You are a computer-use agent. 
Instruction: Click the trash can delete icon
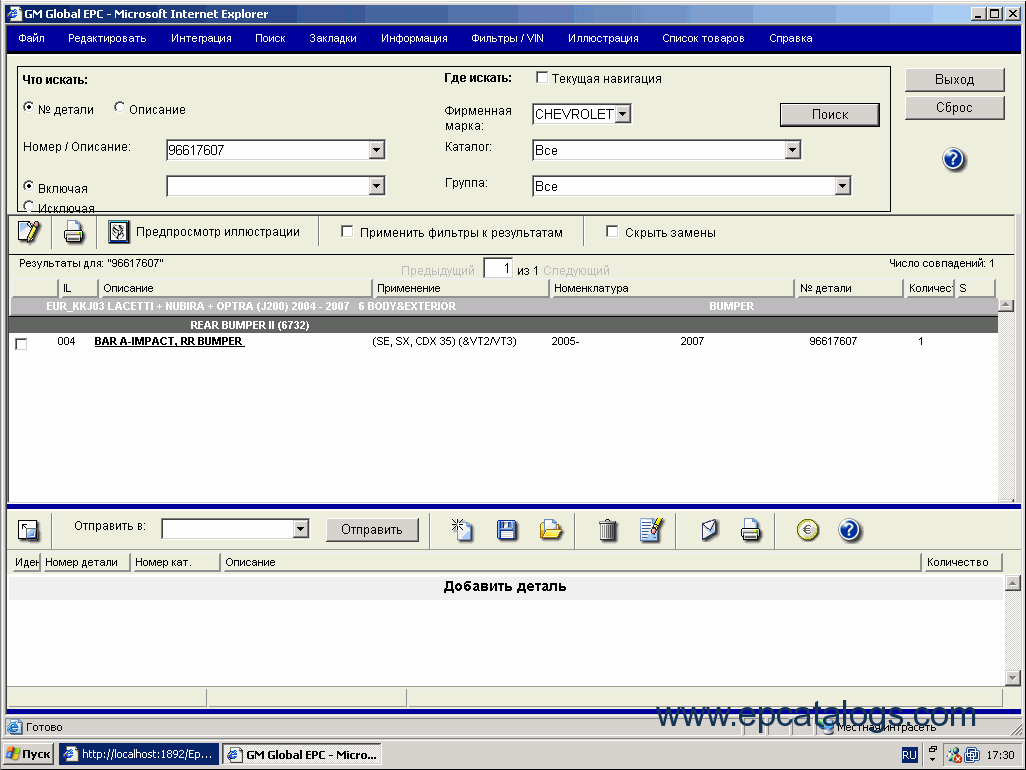click(x=608, y=530)
